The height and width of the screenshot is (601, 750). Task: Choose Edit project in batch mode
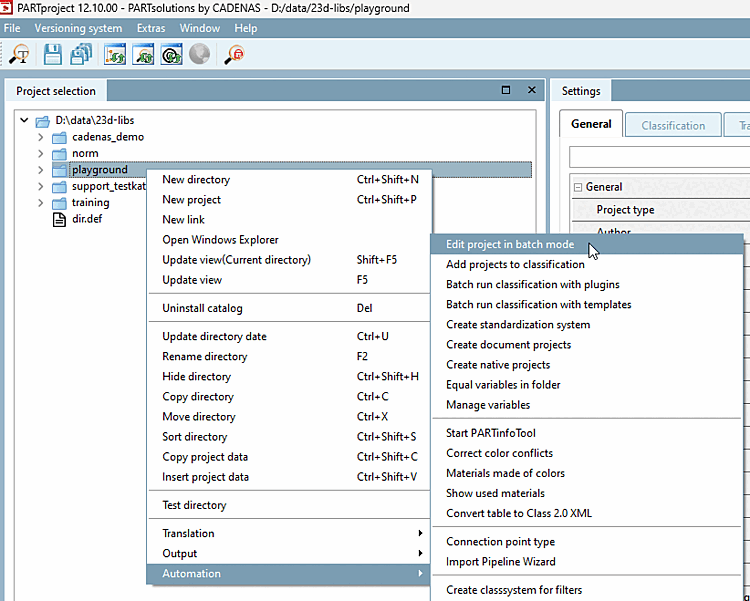587,244
